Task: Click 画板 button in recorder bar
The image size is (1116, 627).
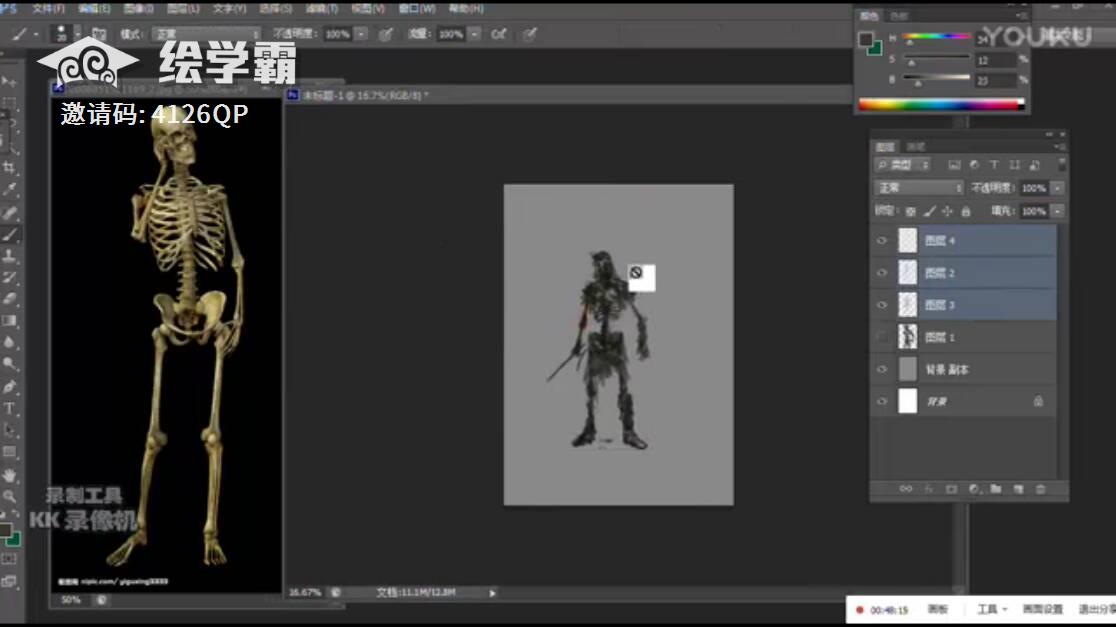Action: click(x=938, y=609)
